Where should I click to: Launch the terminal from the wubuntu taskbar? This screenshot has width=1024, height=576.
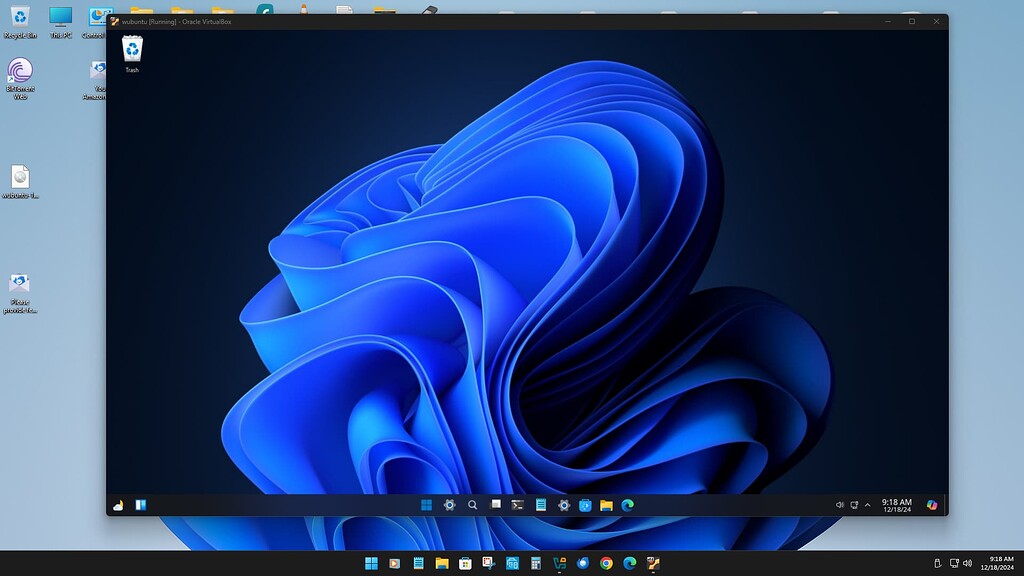pyautogui.click(x=516, y=505)
